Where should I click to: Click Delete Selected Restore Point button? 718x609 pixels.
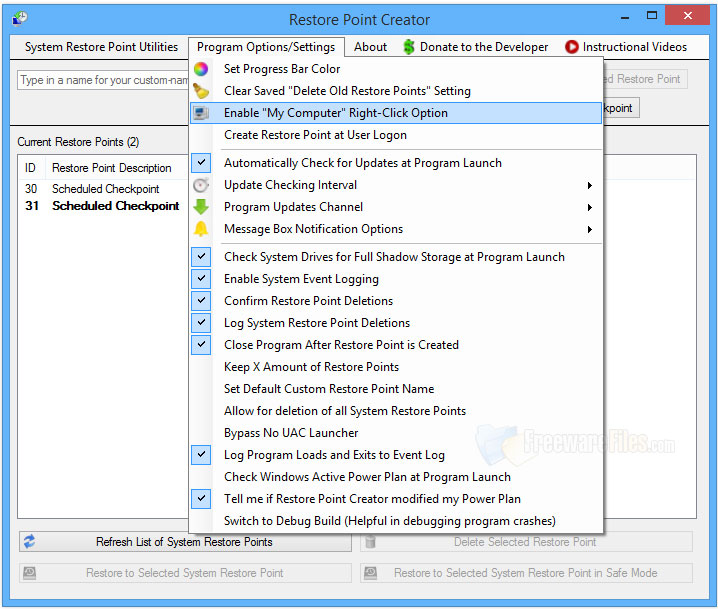click(x=526, y=542)
